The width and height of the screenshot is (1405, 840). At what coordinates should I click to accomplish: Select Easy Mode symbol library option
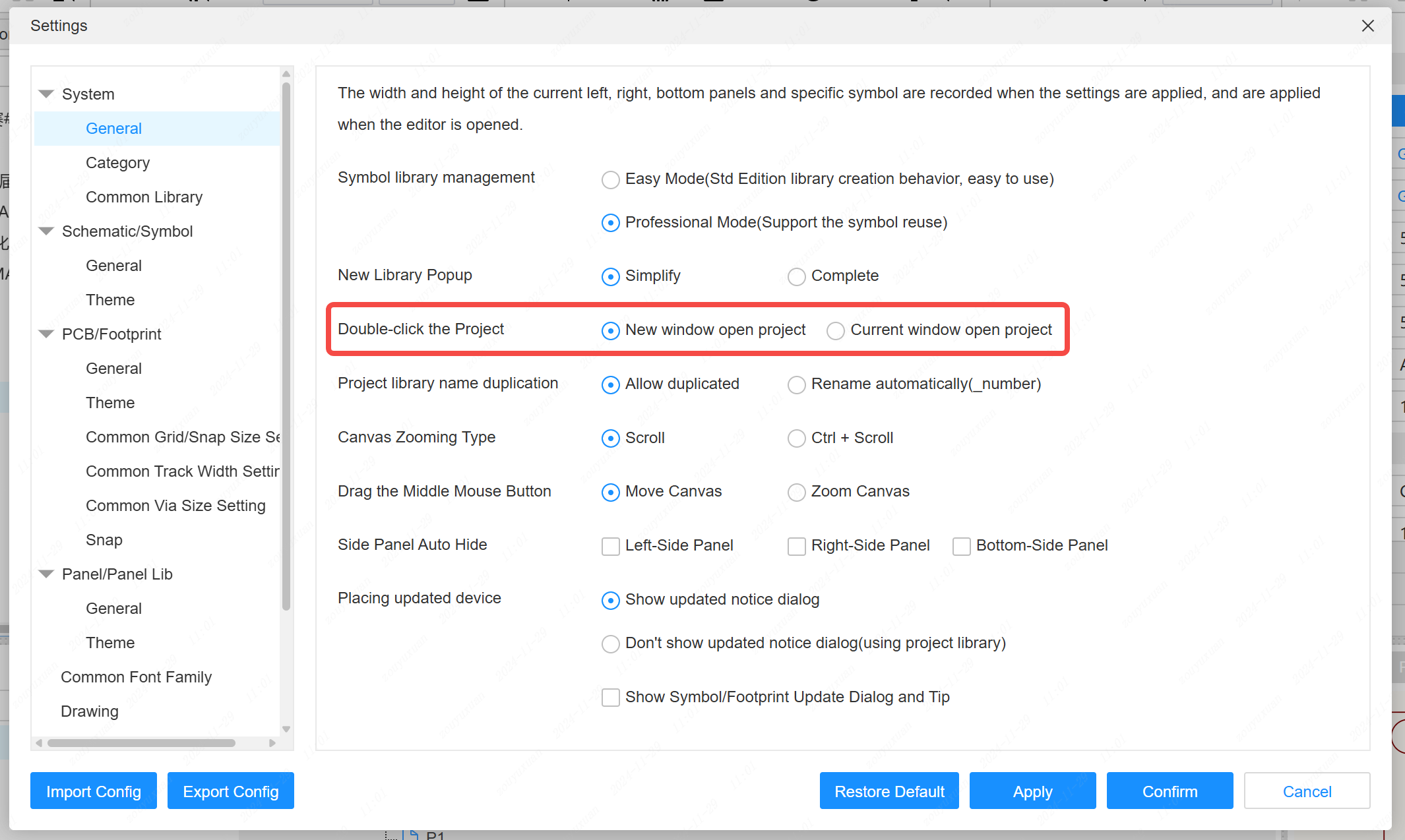coord(610,179)
